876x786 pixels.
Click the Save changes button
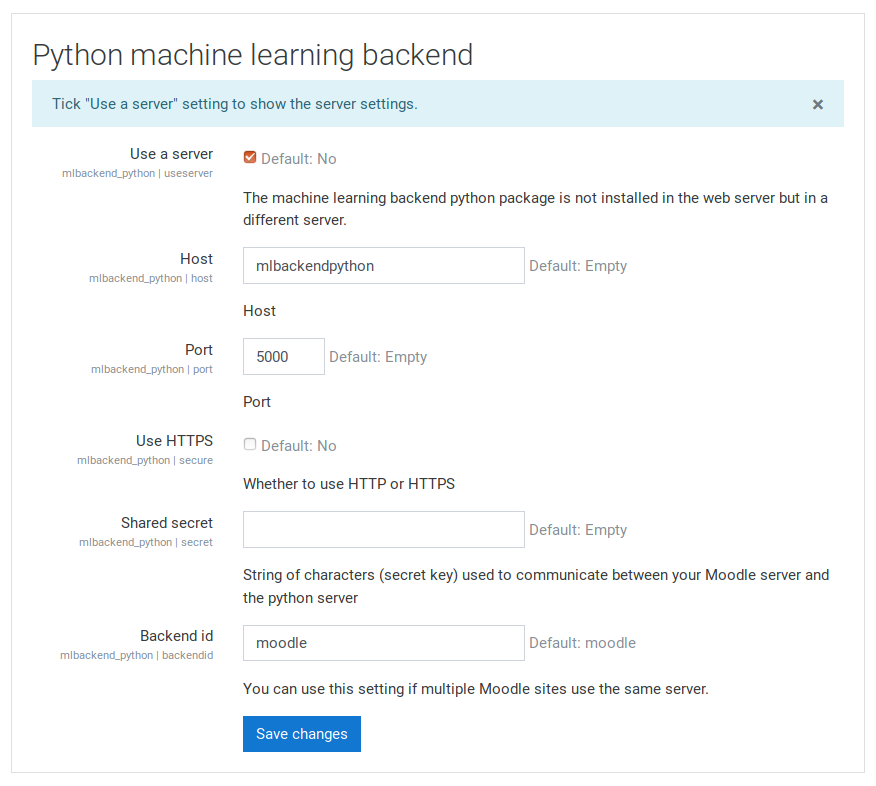(302, 734)
